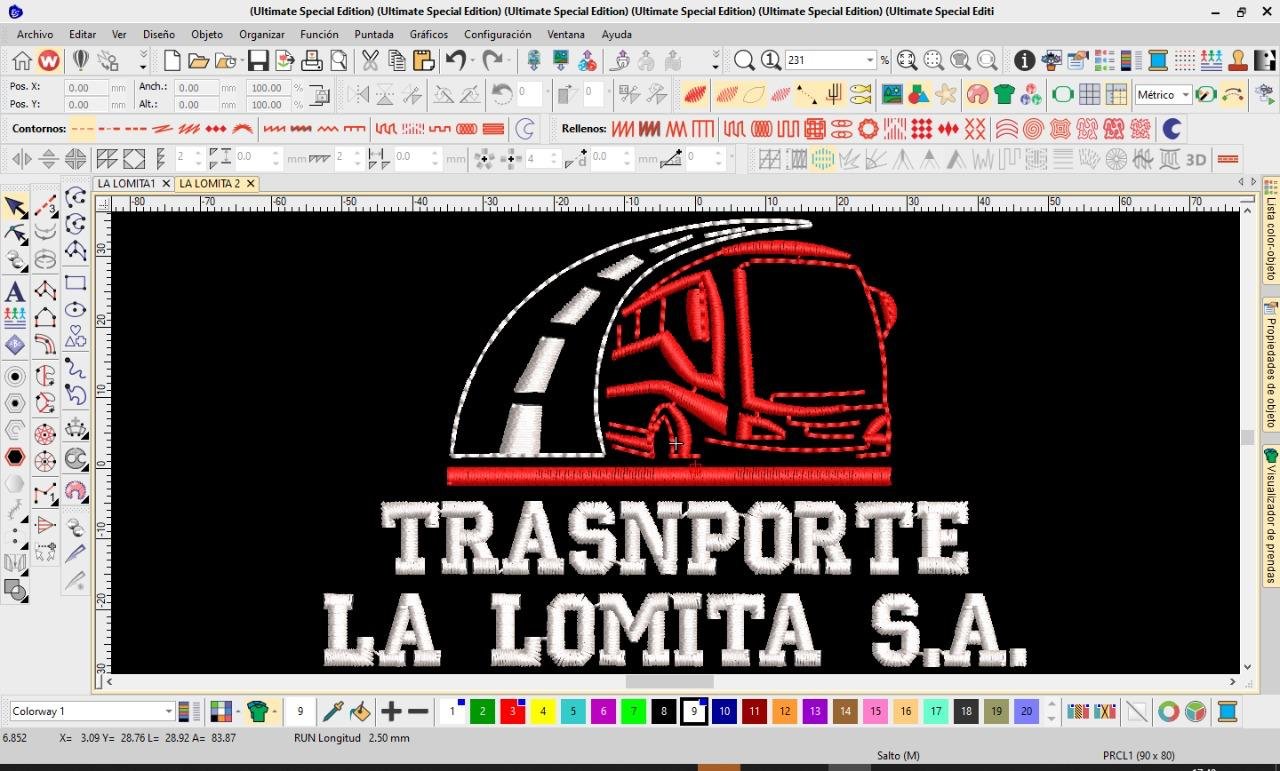This screenshot has width=1280, height=771.
Task: Open the zoom factor 231 dropdown
Action: point(869,61)
